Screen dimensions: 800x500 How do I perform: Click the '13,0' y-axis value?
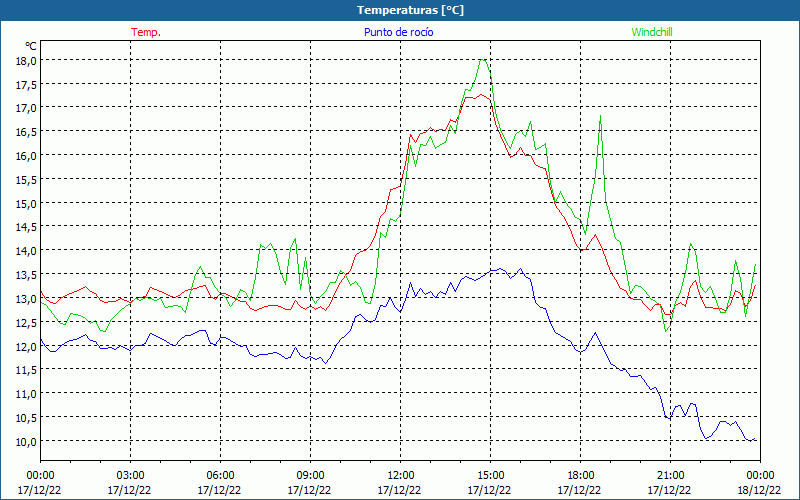(x=27, y=298)
